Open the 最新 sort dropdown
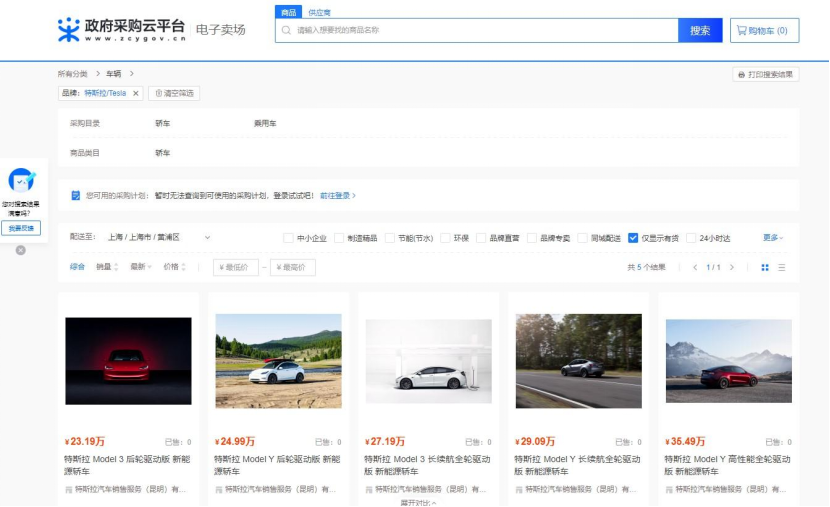The image size is (830, 507). click(141, 267)
